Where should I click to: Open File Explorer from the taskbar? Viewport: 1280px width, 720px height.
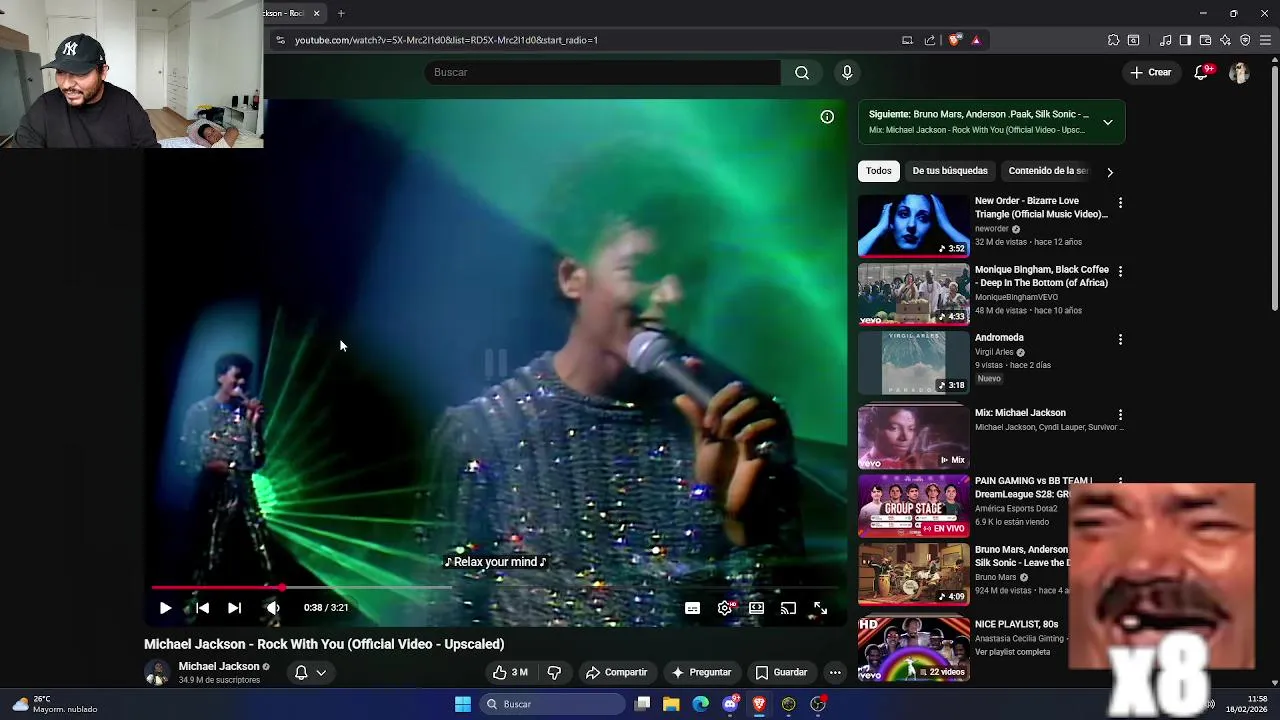coord(671,704)
